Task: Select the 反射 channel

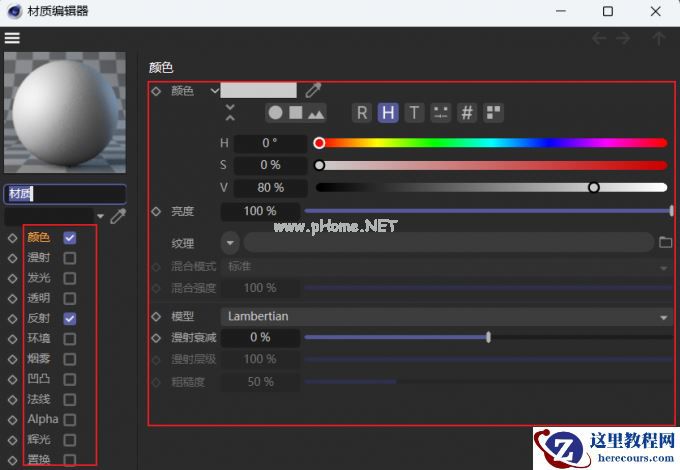Action: click(x=39, y=318)
